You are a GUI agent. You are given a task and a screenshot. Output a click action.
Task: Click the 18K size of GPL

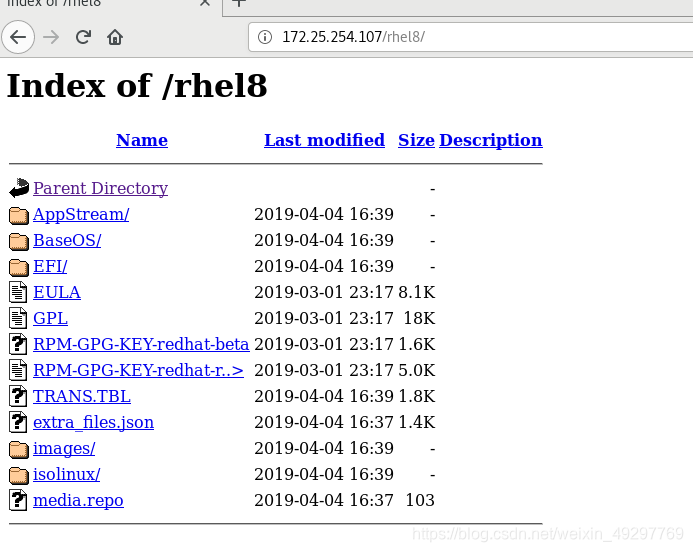point(419,319)
